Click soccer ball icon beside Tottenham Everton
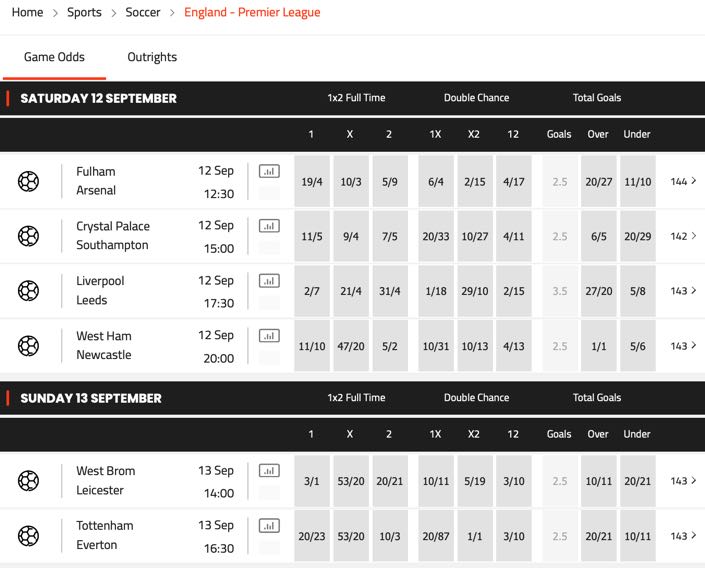This screenshot has height=568, width=705. click(28, 536)
